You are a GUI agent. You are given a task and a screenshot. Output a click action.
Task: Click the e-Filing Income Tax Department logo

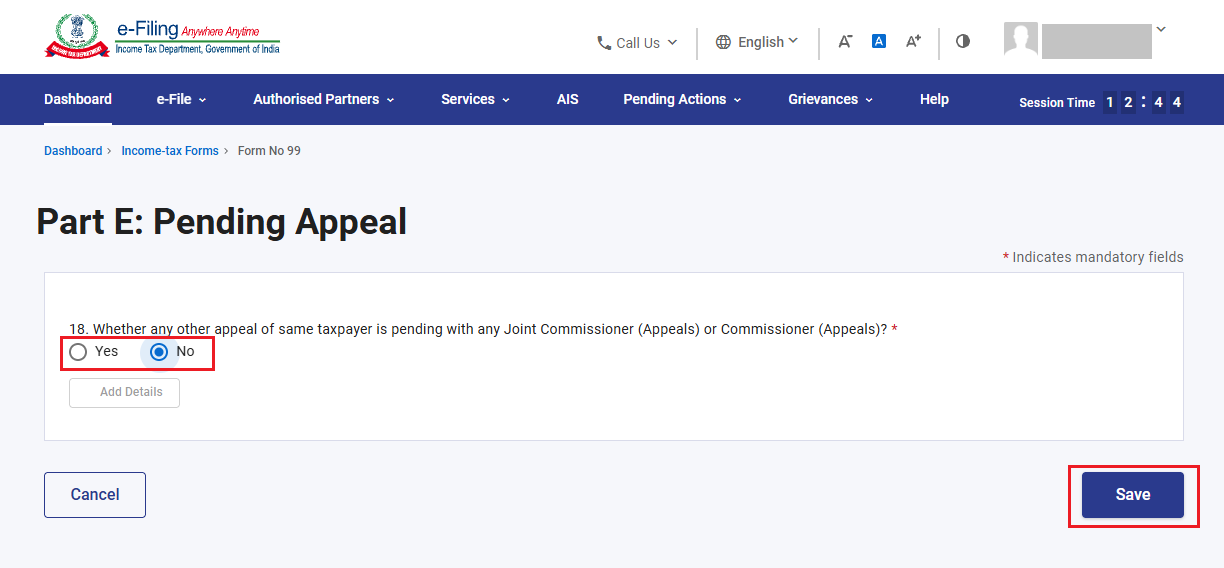(162, 36)
